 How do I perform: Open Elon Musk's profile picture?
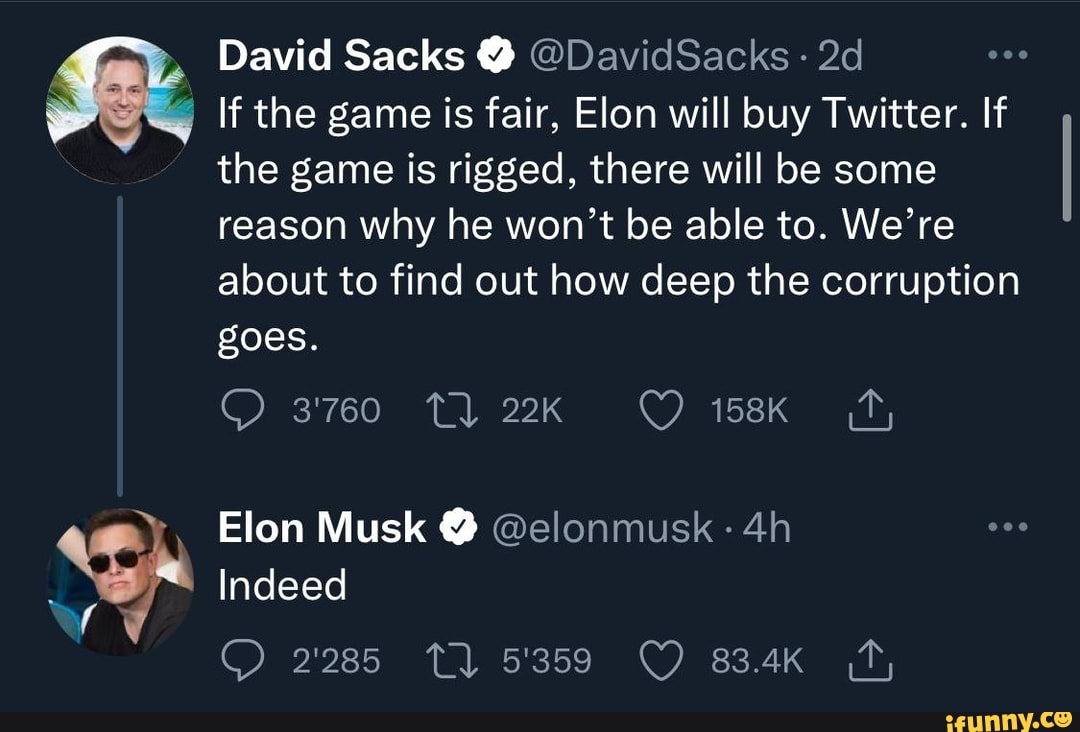pos(120,582)
